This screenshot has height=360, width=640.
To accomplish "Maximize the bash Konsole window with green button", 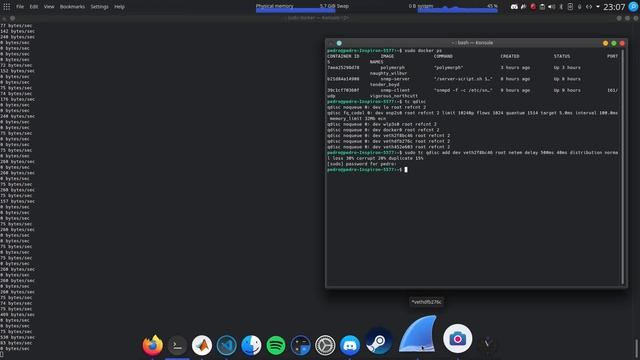I will coord(614,43).
